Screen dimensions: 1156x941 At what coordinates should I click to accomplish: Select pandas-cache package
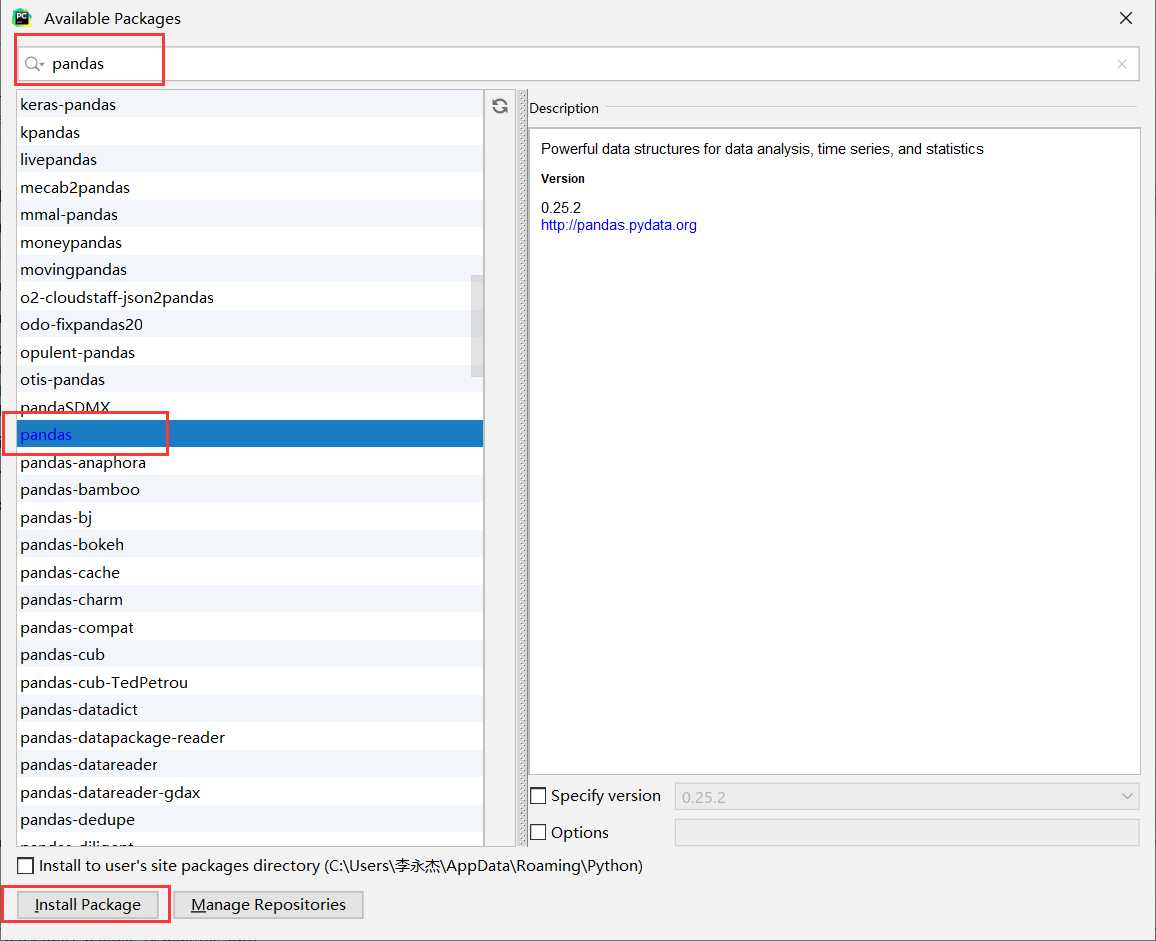(x=250, y=572)
